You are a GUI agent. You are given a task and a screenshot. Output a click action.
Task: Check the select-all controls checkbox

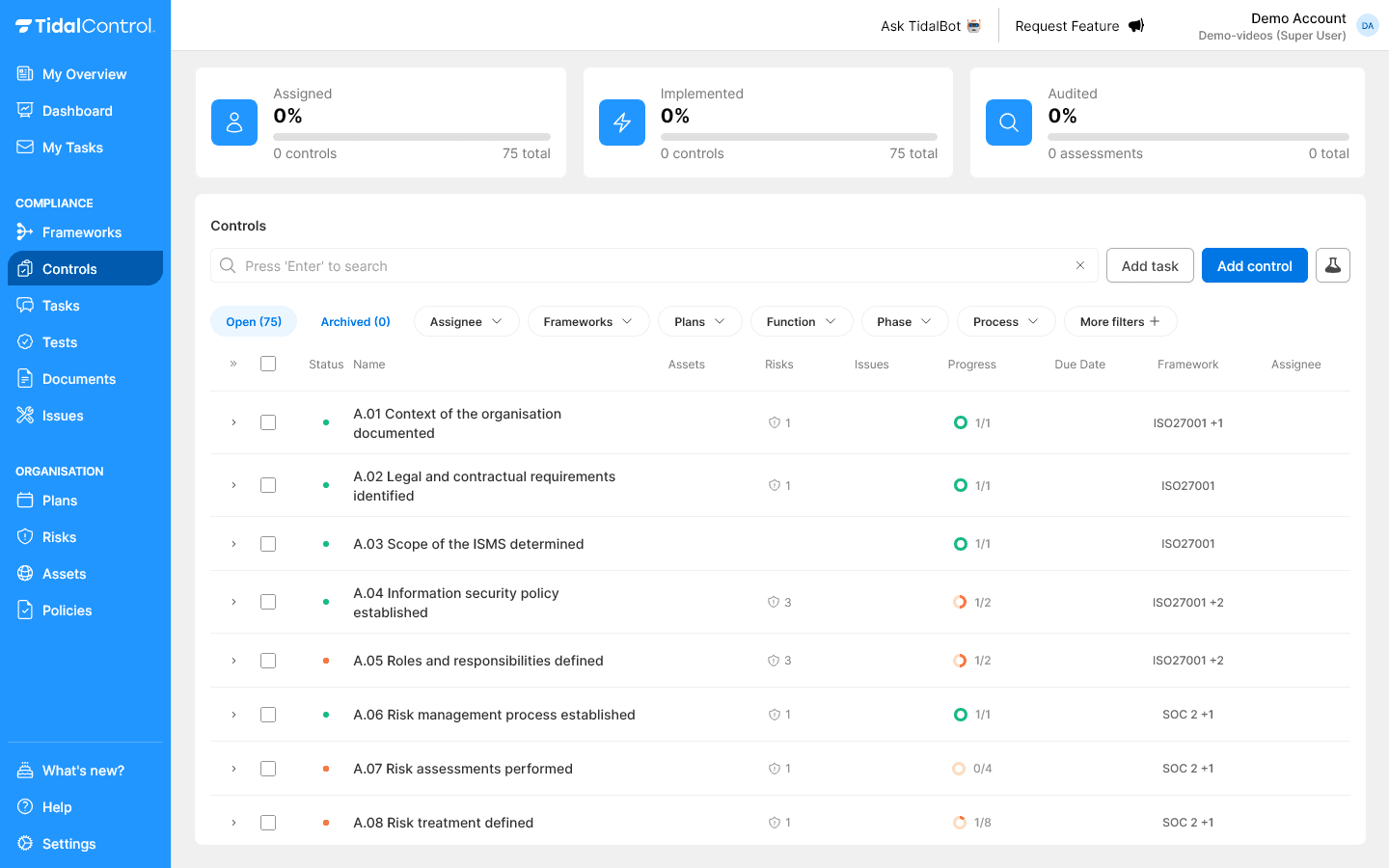[268, 364]
